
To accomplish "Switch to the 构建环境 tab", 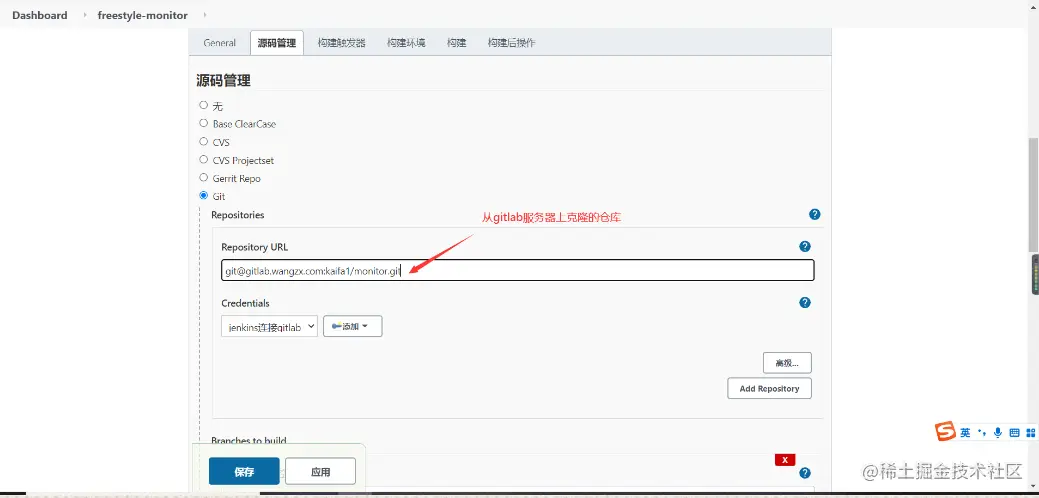I will 406,42.
